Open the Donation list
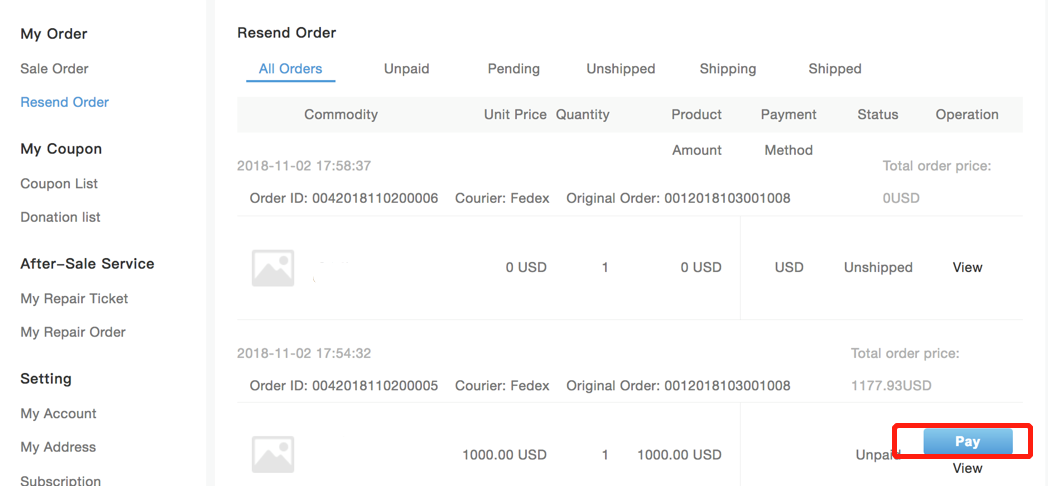The width and height of the screenshot is (1048, 486). 60,217
